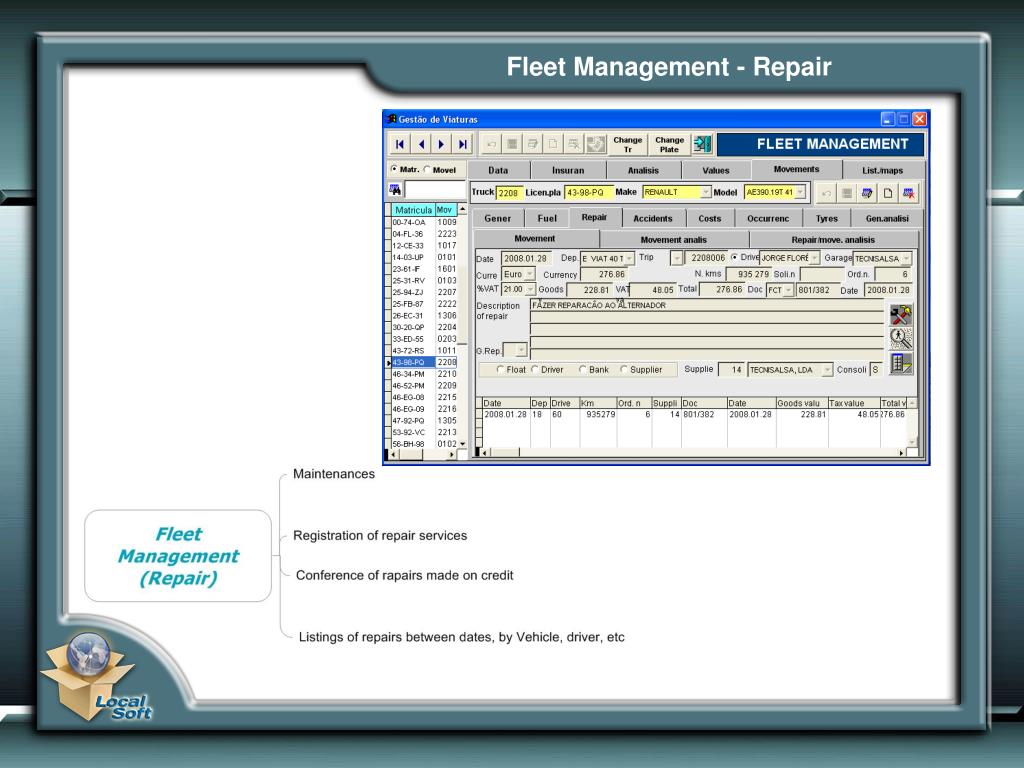
Task: Open the %VAT 21.00 dropdown
Action: tap(530, 289)
